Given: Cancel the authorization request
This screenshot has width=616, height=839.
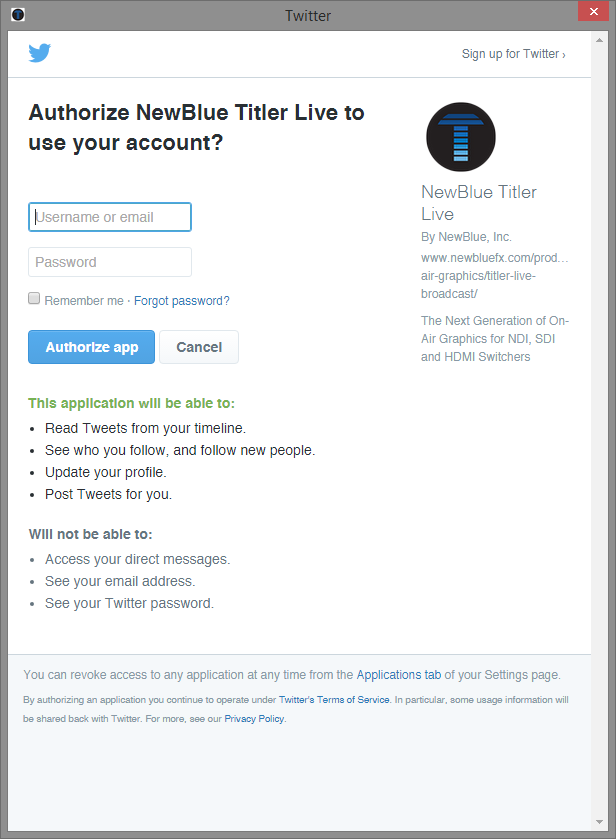Looking at the screenshot, I should click(x=199, y=347).
